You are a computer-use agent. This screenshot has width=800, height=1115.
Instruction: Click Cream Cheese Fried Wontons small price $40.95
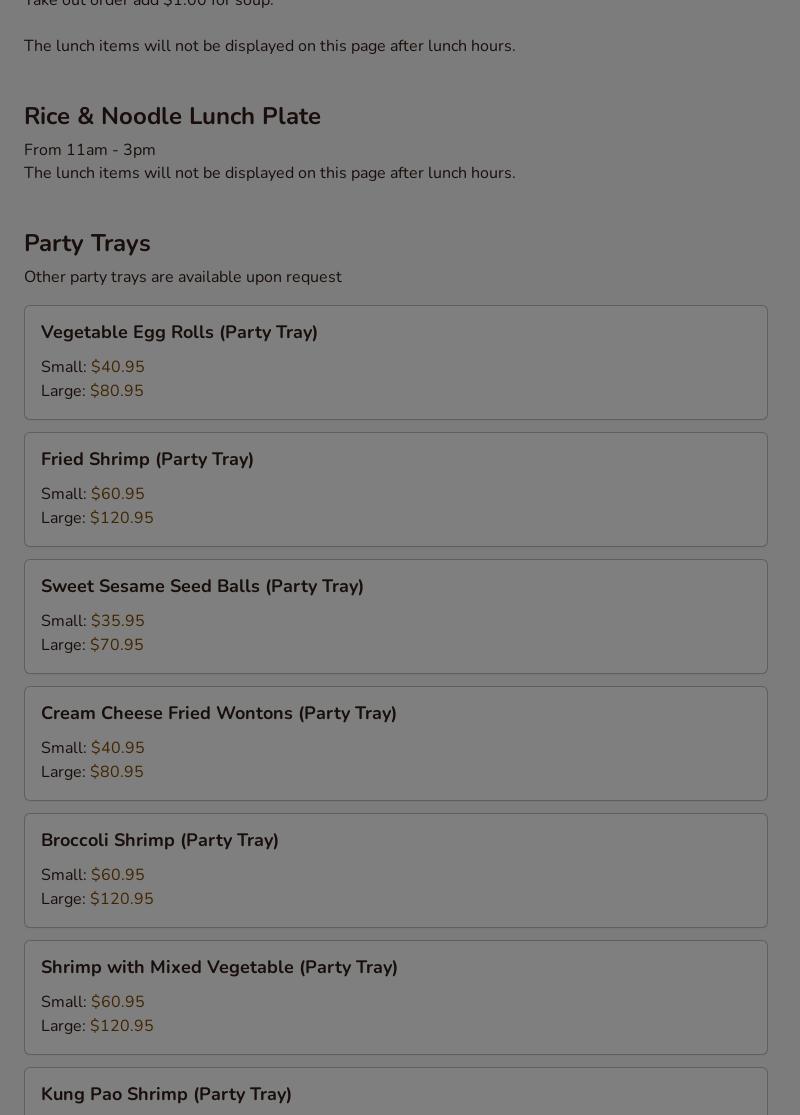pos(117,748)
